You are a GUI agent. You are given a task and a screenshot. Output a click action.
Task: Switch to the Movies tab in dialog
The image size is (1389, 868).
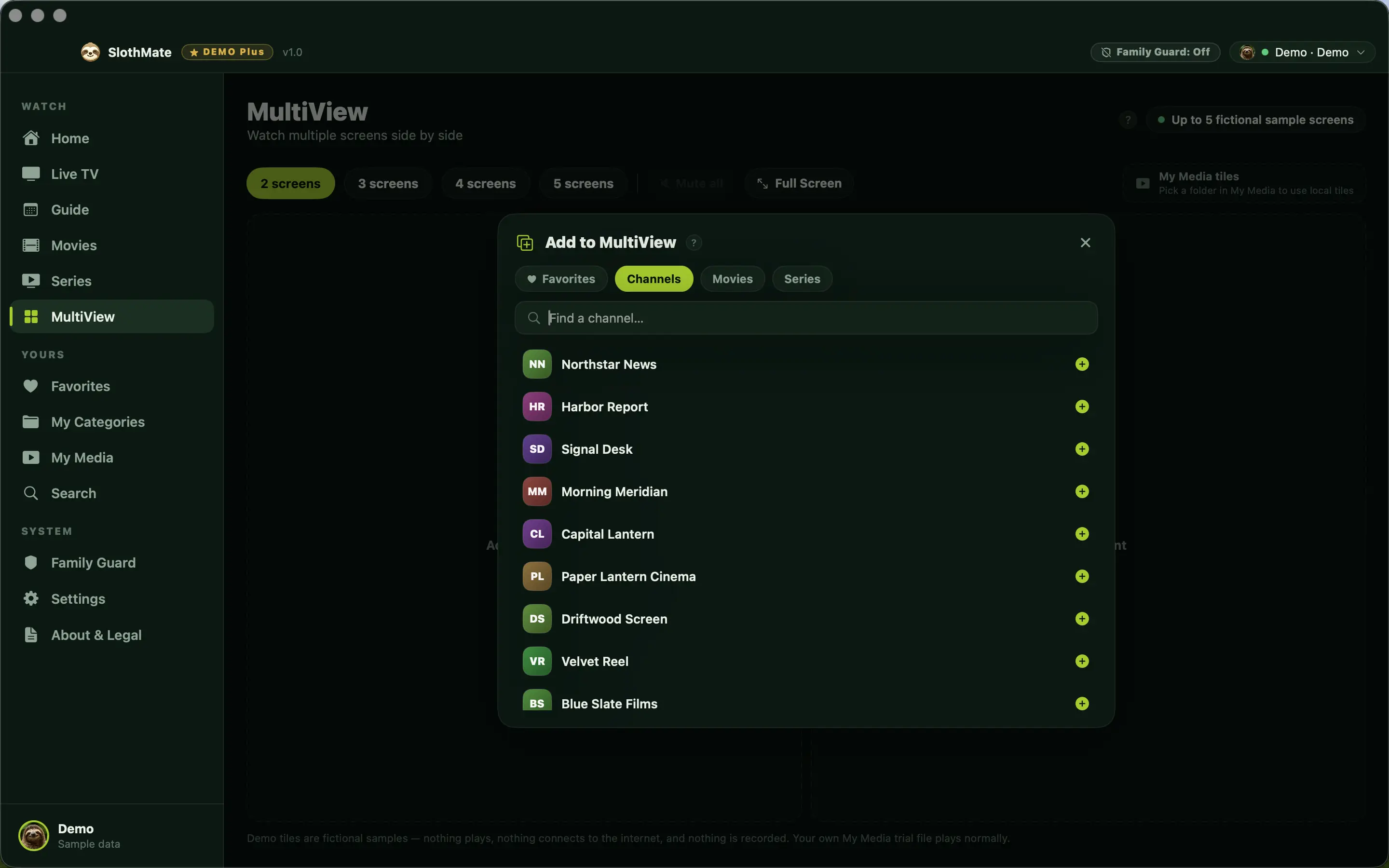[x=733, y=279]
